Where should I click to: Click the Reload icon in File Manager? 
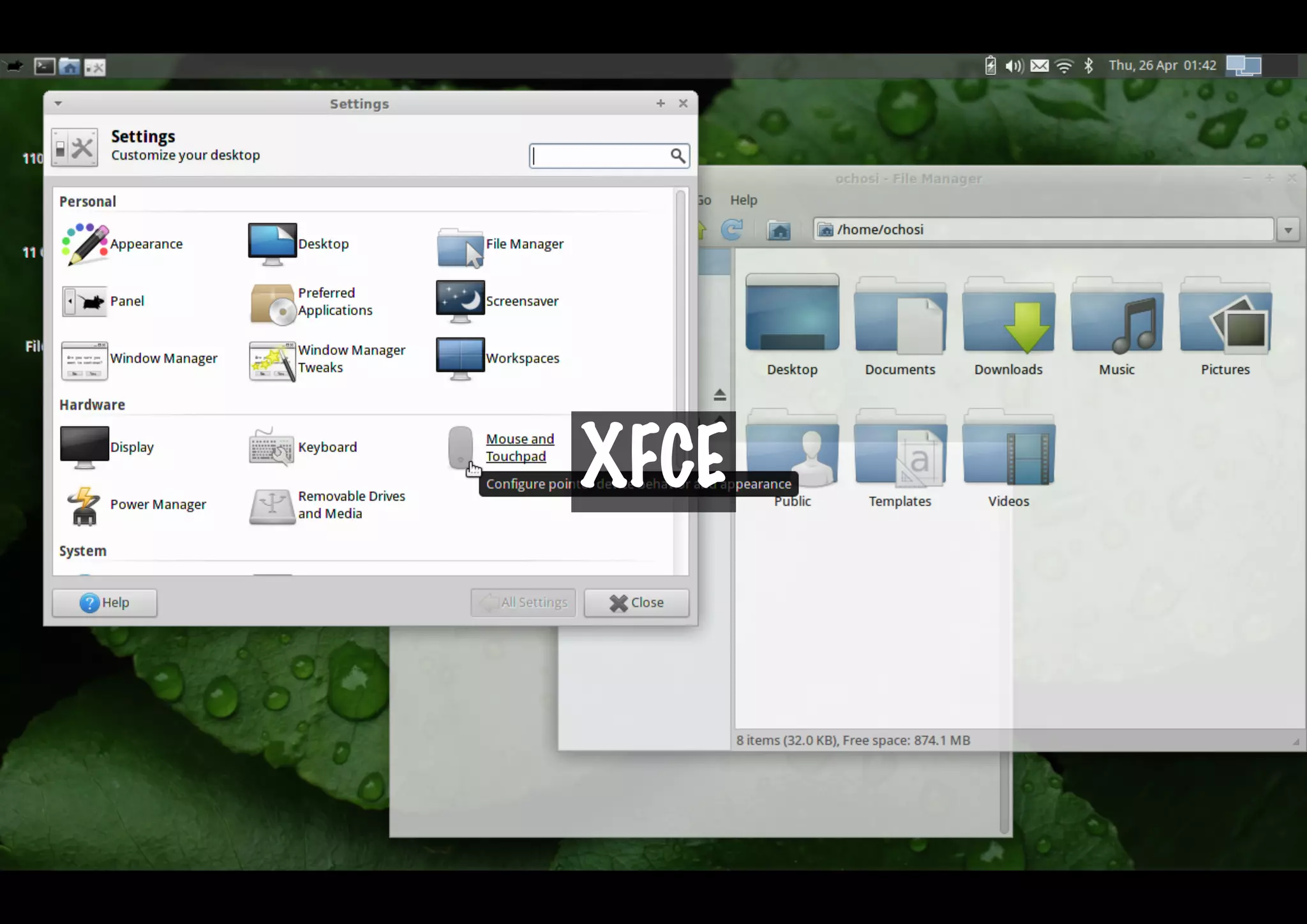tap(732, 230)
